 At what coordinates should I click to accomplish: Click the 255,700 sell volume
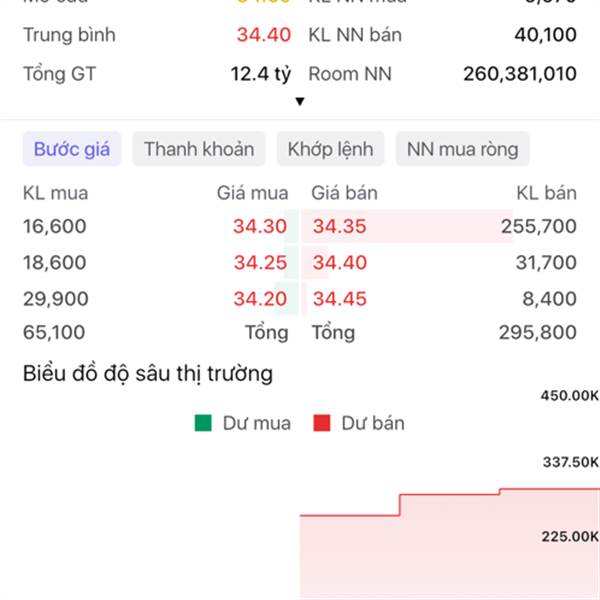pyautogui.click(x=539, y=227)
